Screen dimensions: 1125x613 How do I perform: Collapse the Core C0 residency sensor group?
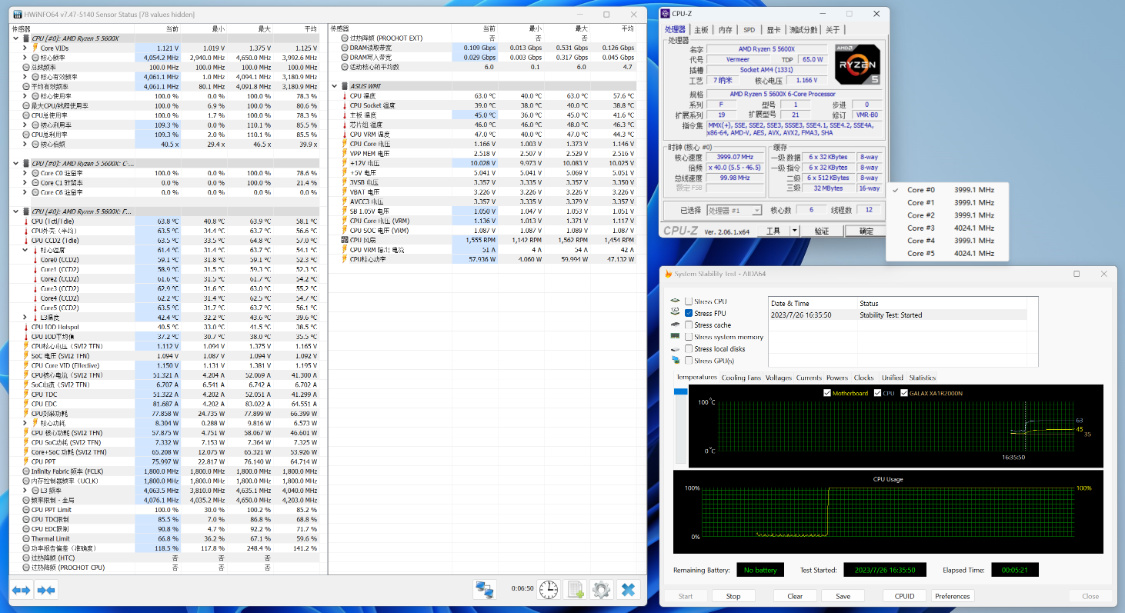coord(15,163)
